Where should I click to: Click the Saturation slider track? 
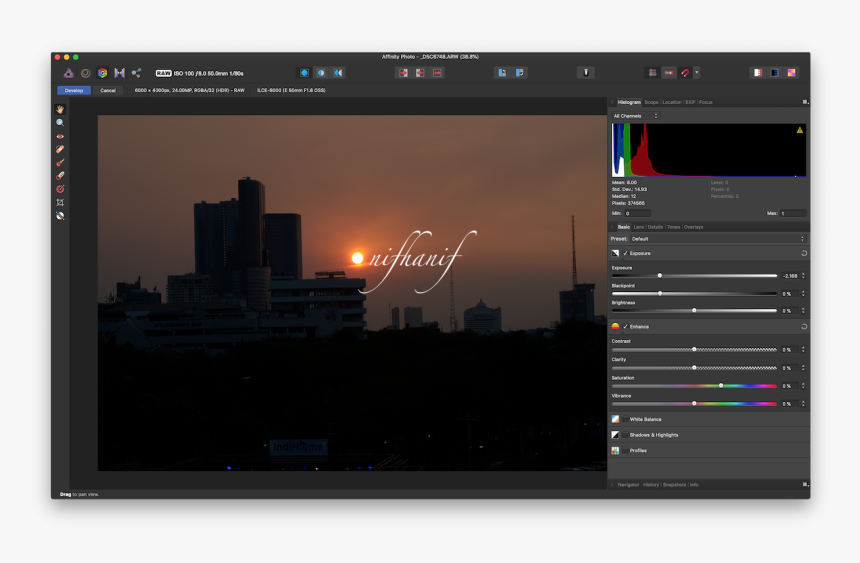[694, 386]
